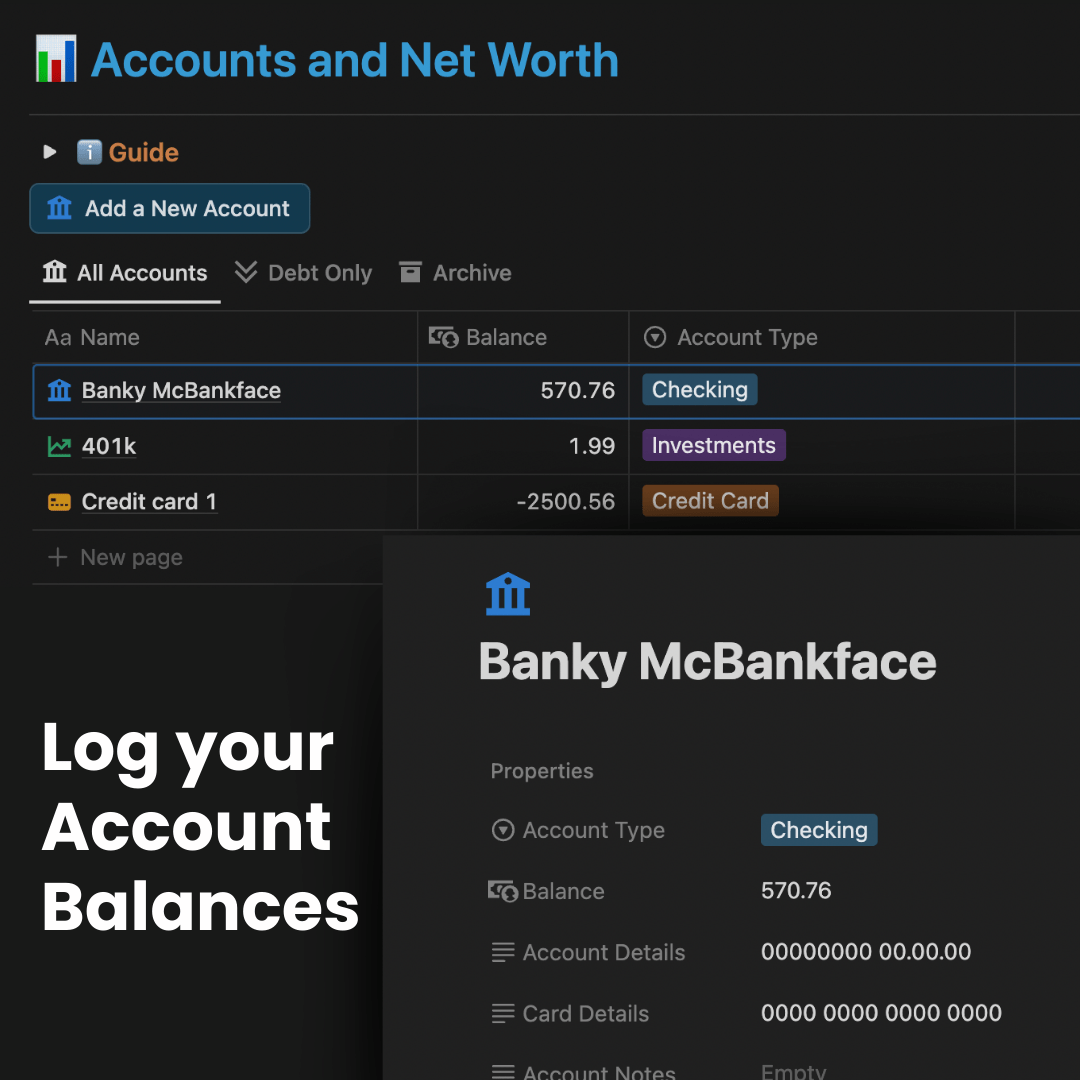Click the green chart icon next to 401k
The height and width of the screenshot is (1080, 1080).
(60, 447)
